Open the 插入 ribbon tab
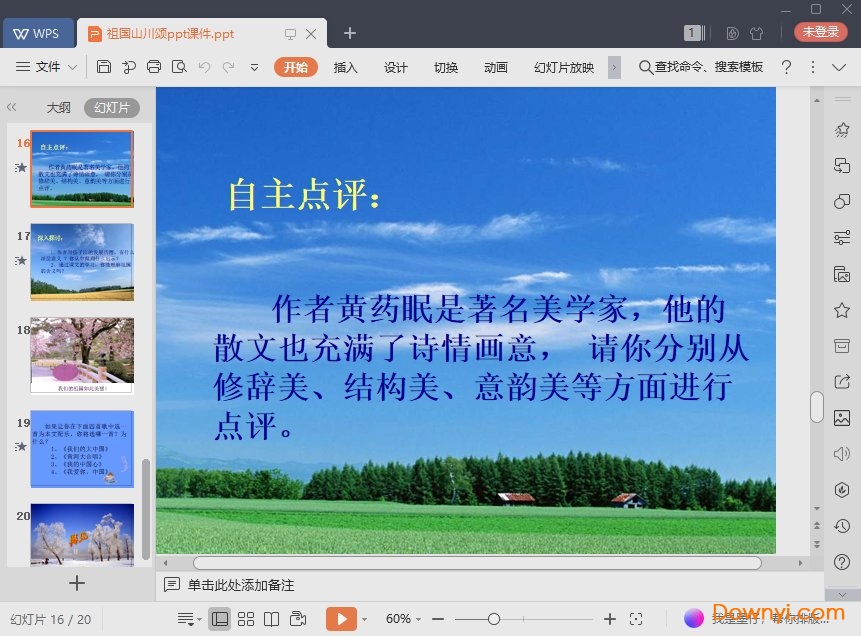Screen dimensions: 861x636 tap(345, 67)
